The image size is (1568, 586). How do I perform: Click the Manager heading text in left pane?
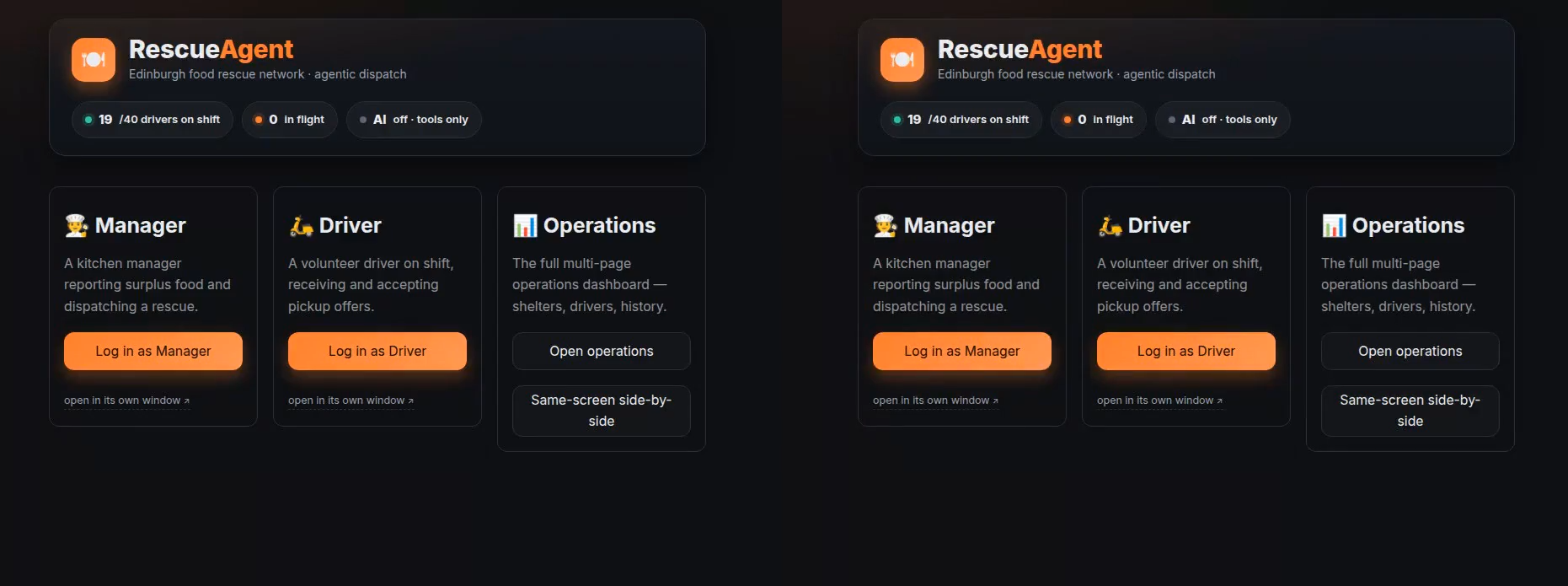(141, 225)
